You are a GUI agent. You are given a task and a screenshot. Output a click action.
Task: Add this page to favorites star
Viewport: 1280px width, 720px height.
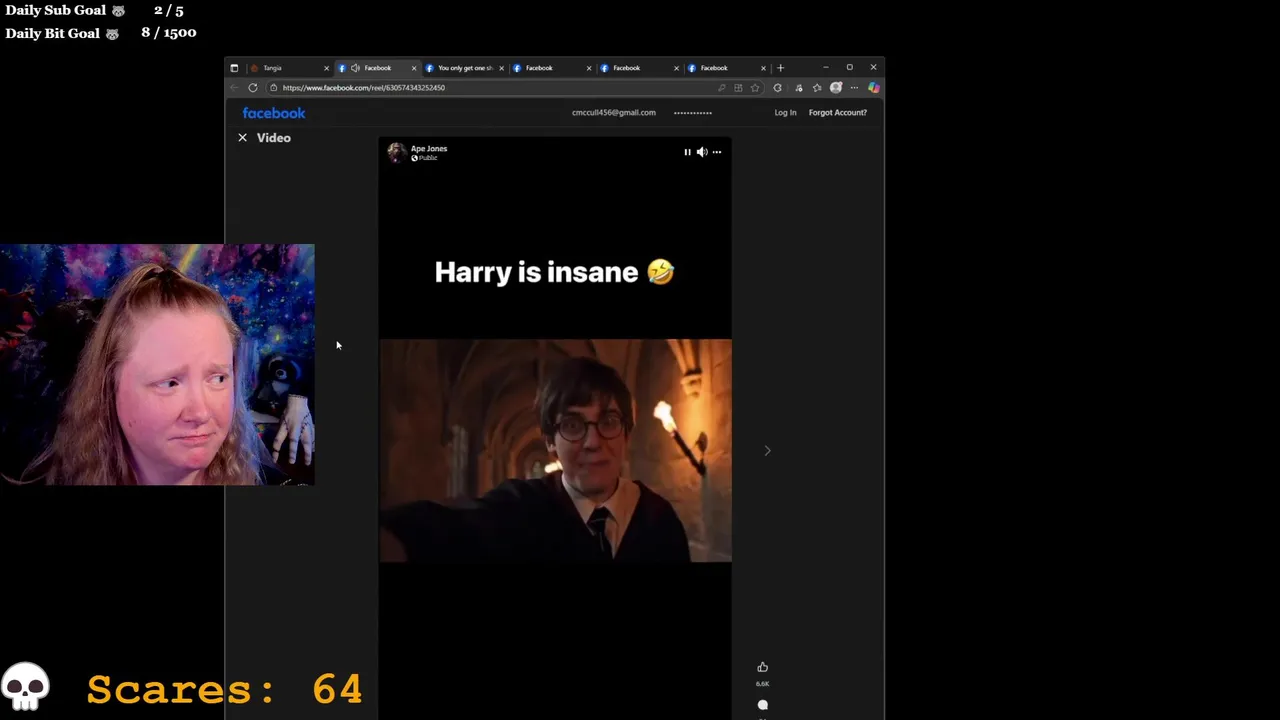[755, 88]
